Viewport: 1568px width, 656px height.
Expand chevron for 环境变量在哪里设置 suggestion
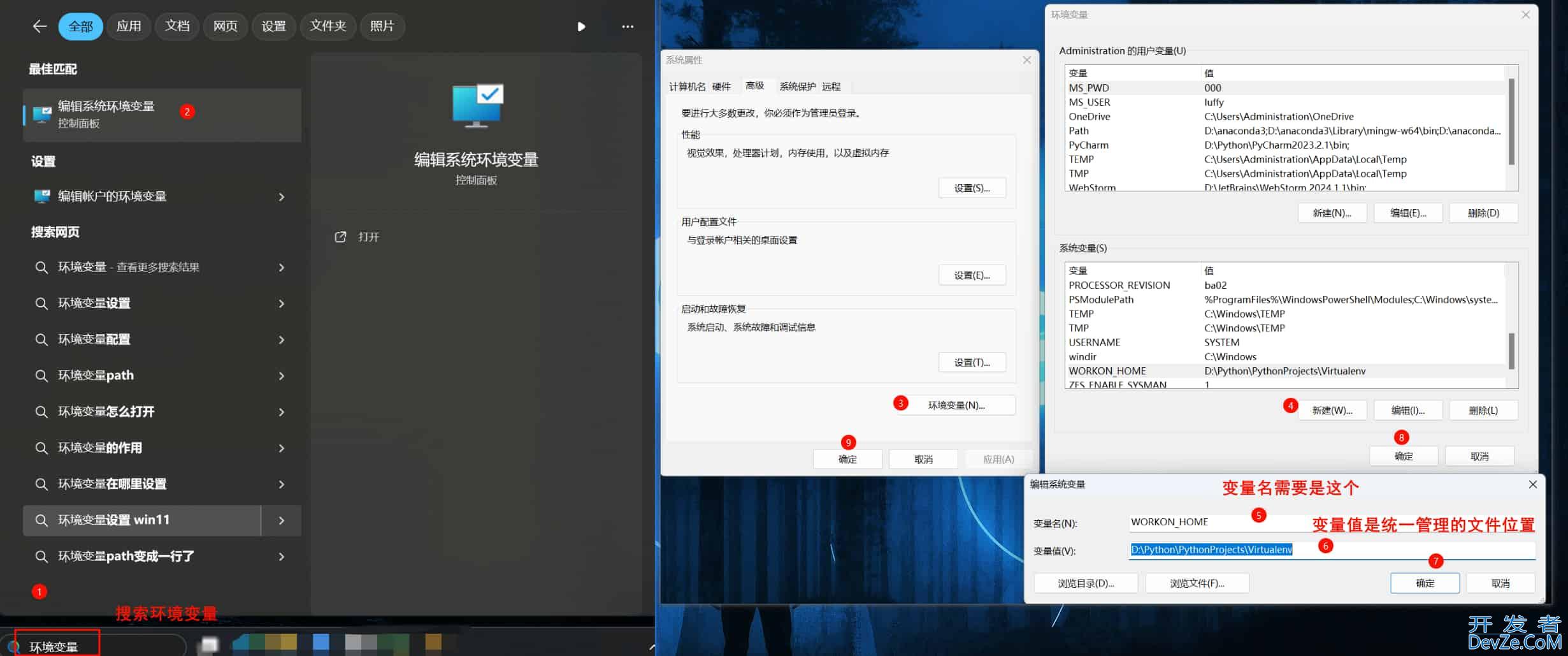(282, 485)
